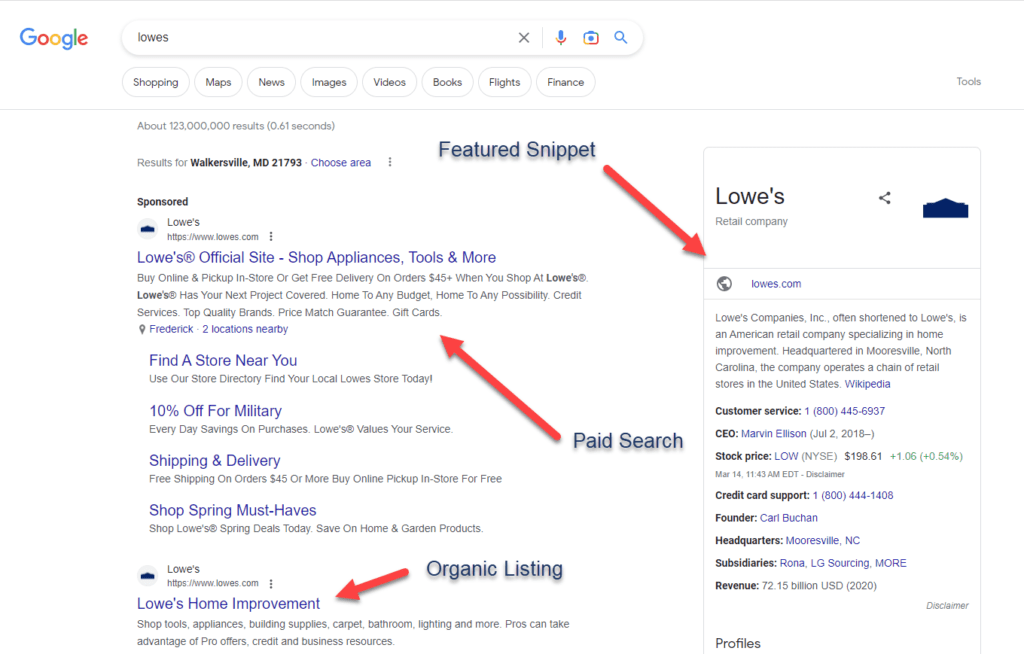Screen dimensions: 1024x654
Task: Click the location pin icon beside Frederick
Action: coord(142,329)
